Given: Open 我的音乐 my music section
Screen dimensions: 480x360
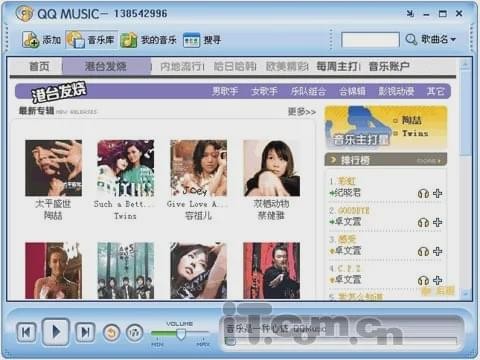Looking at the screenshot, I should (149, 40).
